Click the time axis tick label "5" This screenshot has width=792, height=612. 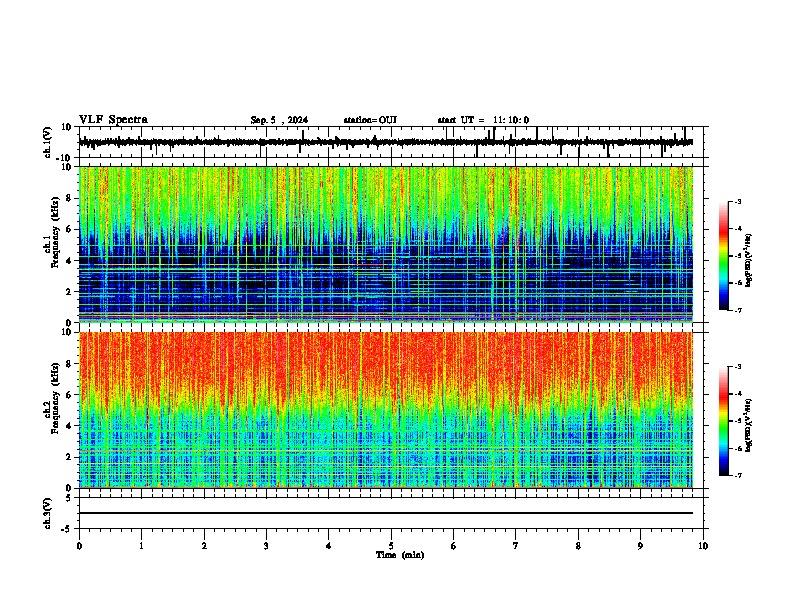[391, 546]
